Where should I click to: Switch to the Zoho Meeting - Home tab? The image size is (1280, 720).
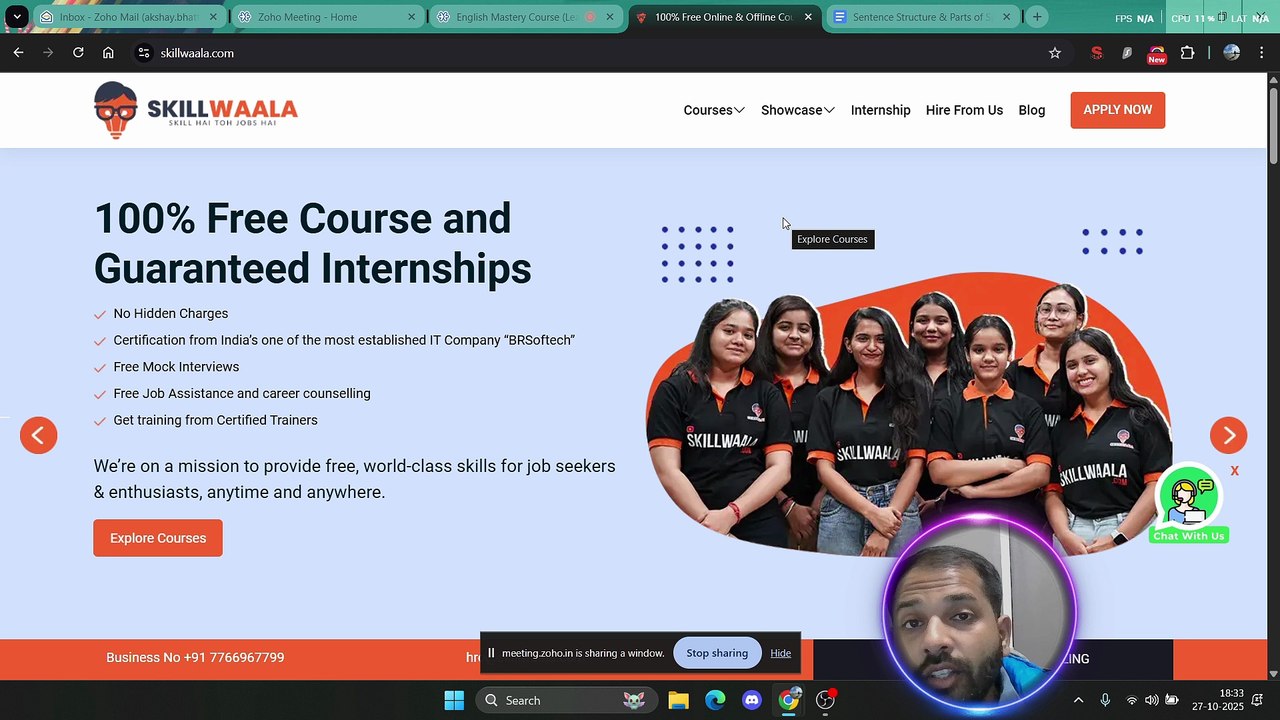tap(326, 17)
